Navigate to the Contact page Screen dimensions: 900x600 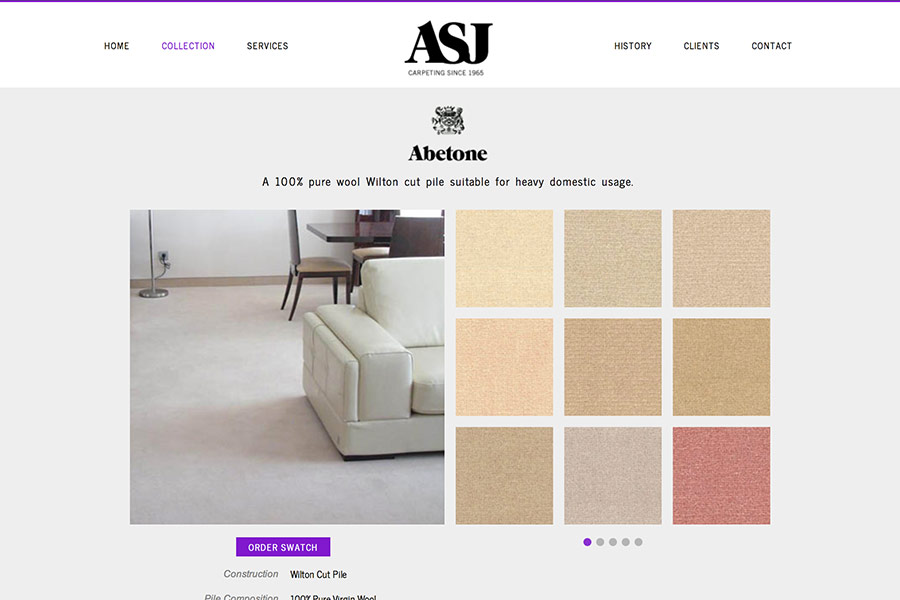771,46
